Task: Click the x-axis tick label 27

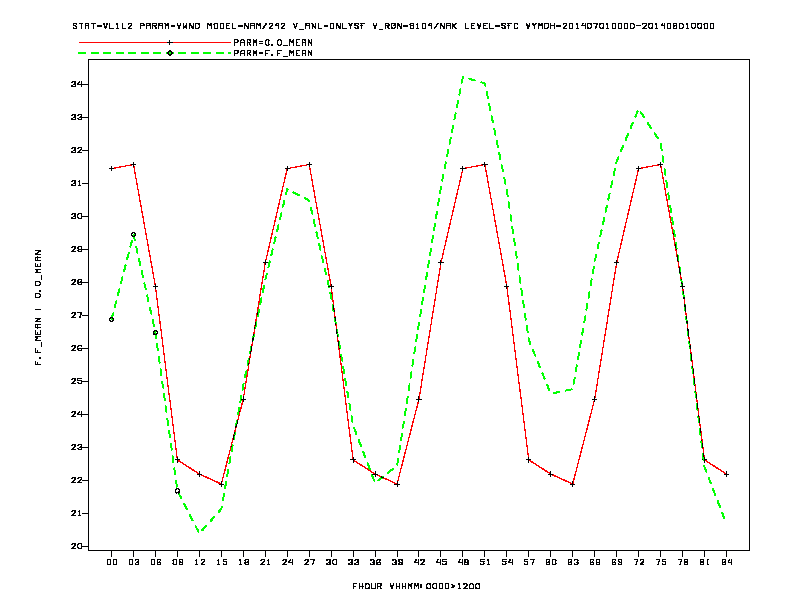Action: pos(309,562)
